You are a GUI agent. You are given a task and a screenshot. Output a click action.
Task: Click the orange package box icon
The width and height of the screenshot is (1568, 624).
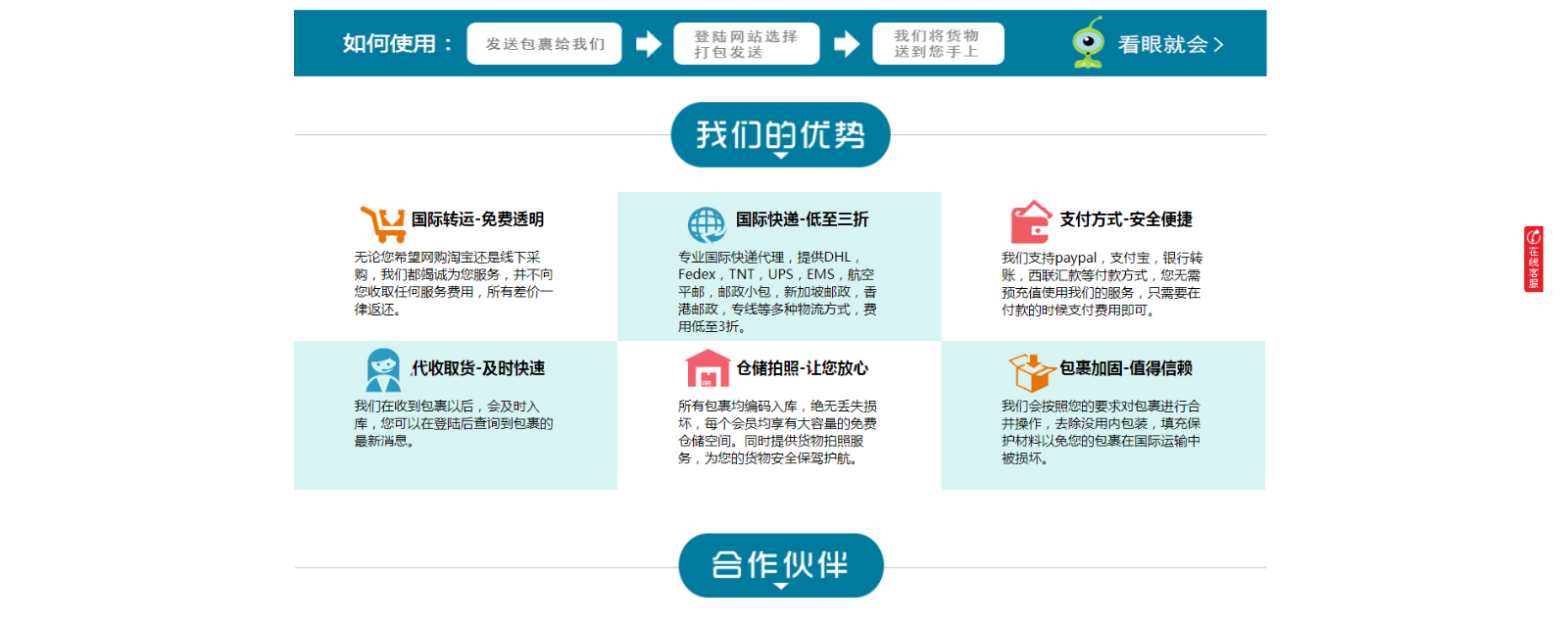click(x=1031, y=371)
